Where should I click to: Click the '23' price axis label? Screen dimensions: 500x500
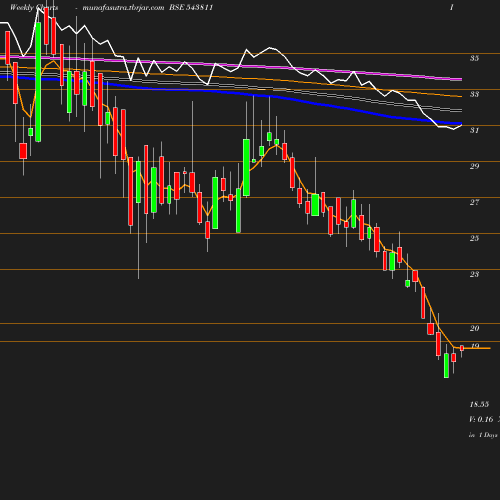click(474, 274)
